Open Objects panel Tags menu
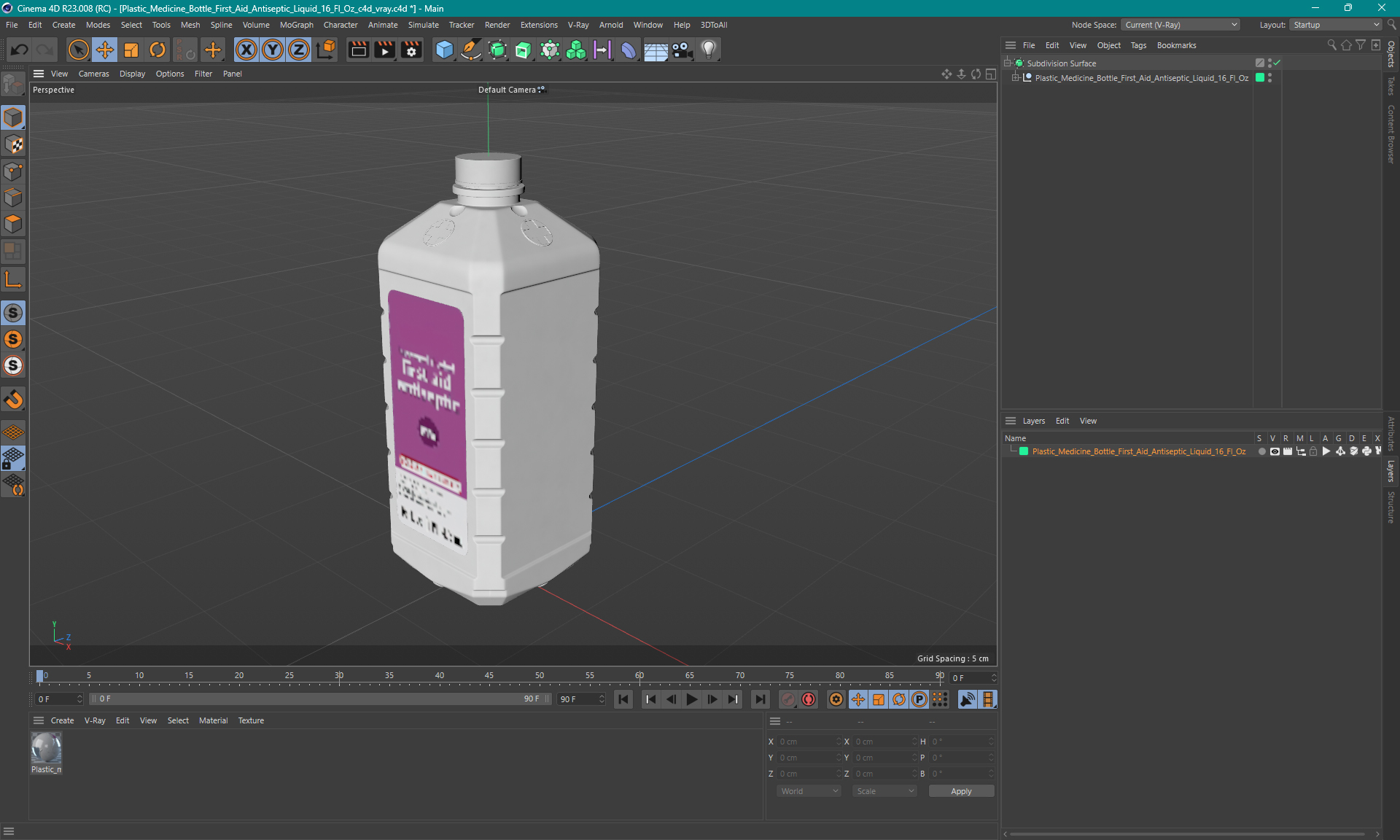Image resolution: width=1400 pixels, height=840 pixels. coord(1138,45)
